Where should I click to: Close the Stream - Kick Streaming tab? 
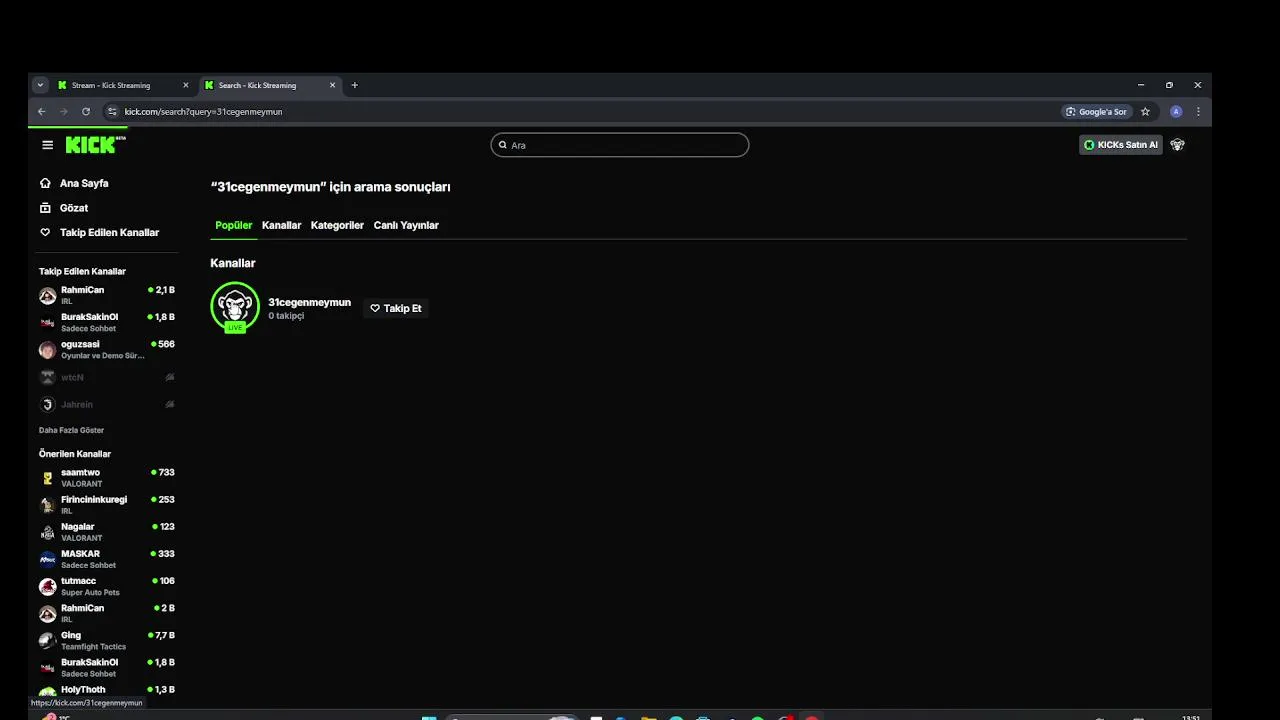tap(185, 85)
